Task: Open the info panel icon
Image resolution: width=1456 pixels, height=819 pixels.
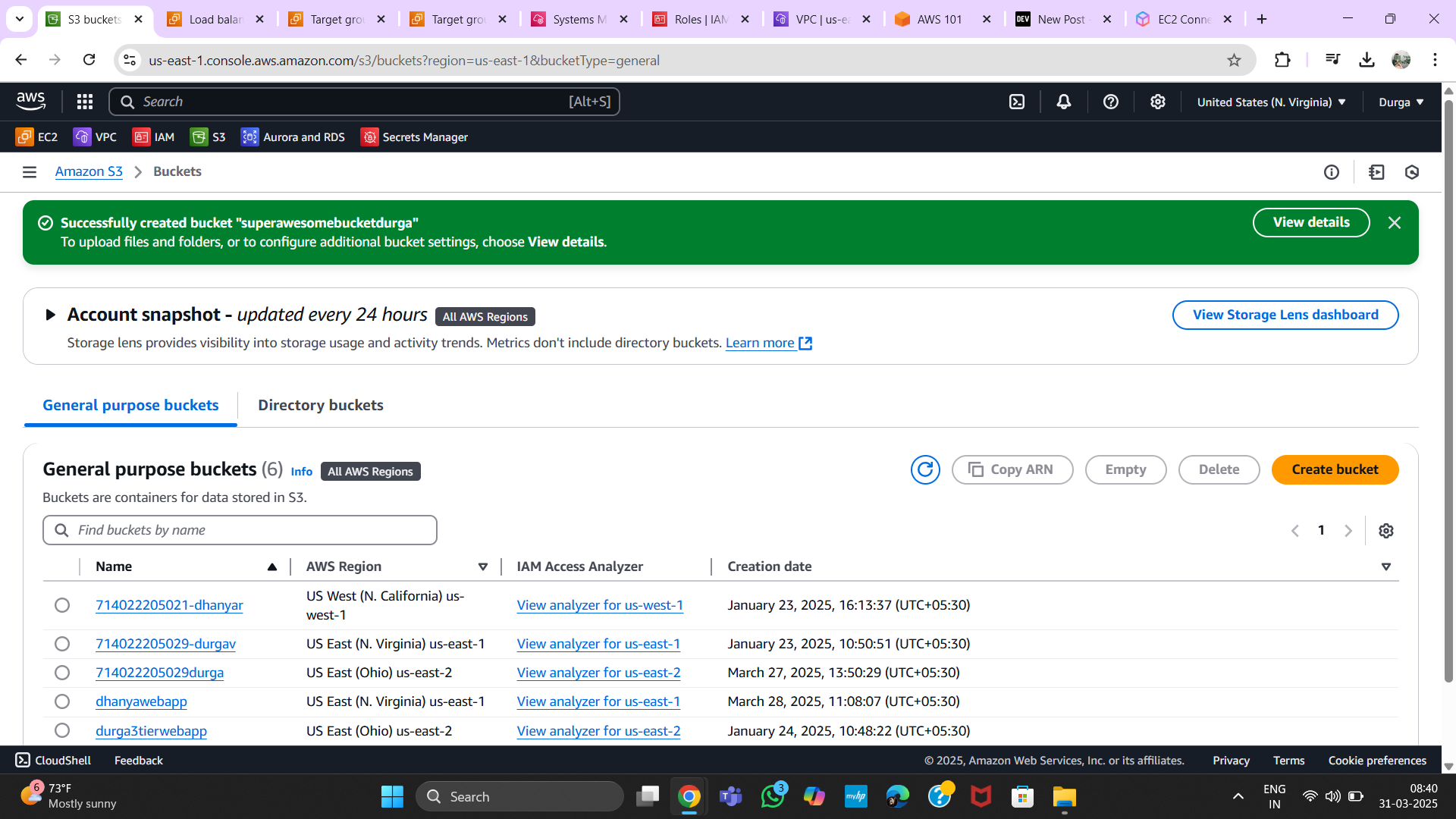Action: coord(1332,172)
